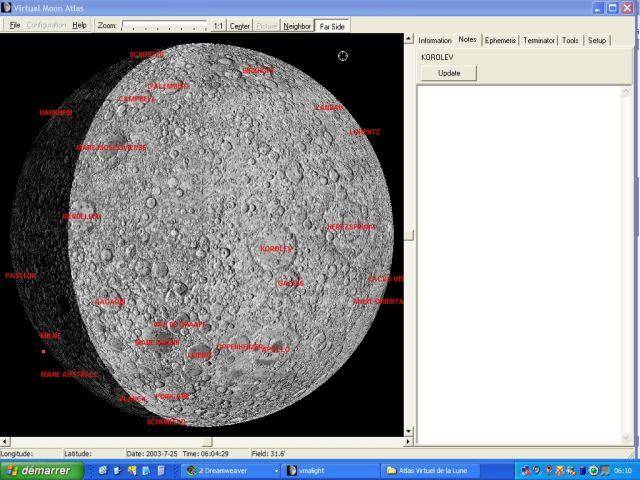Screen dimensions: 640x480
Task: Click the taskbar clock showing 06:10
Action: point(623,471)
